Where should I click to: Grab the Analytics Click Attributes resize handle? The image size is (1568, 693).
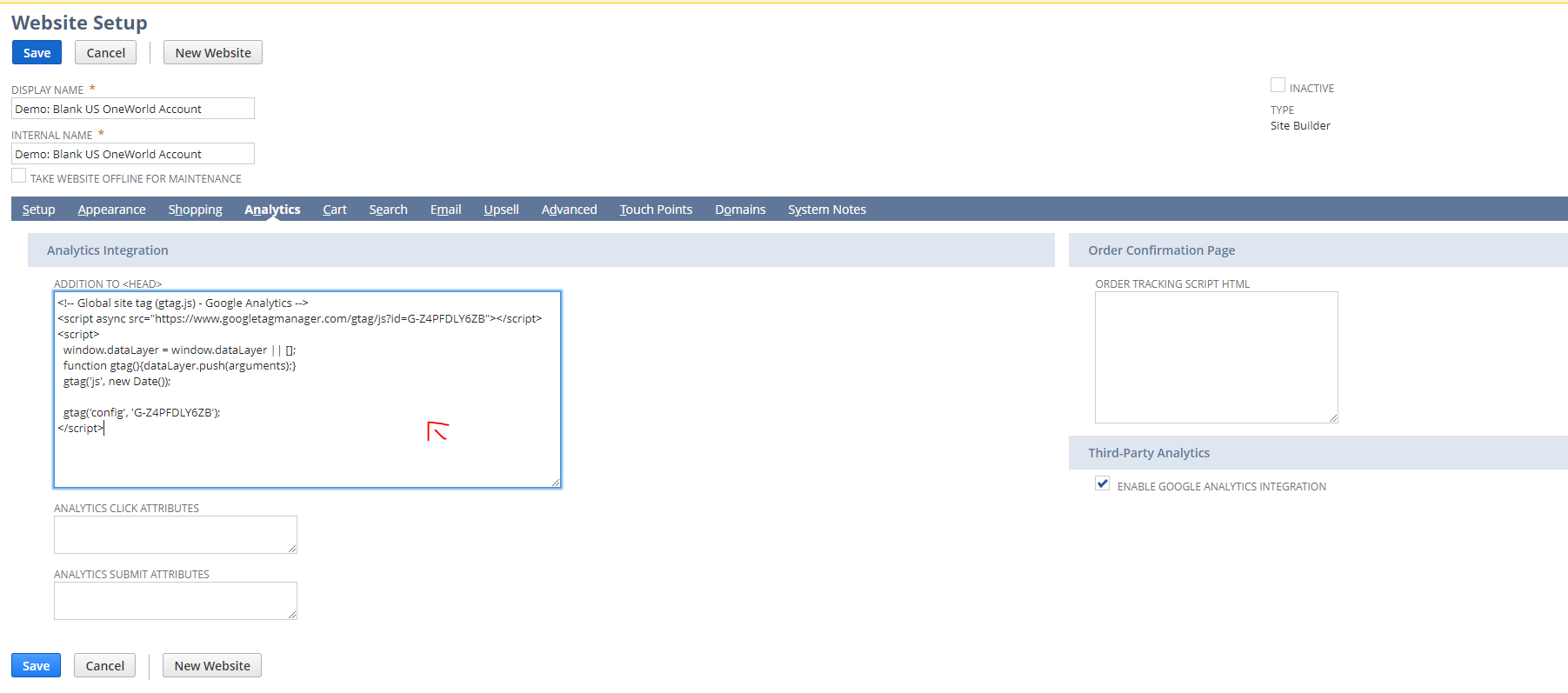tap(291, 548)
